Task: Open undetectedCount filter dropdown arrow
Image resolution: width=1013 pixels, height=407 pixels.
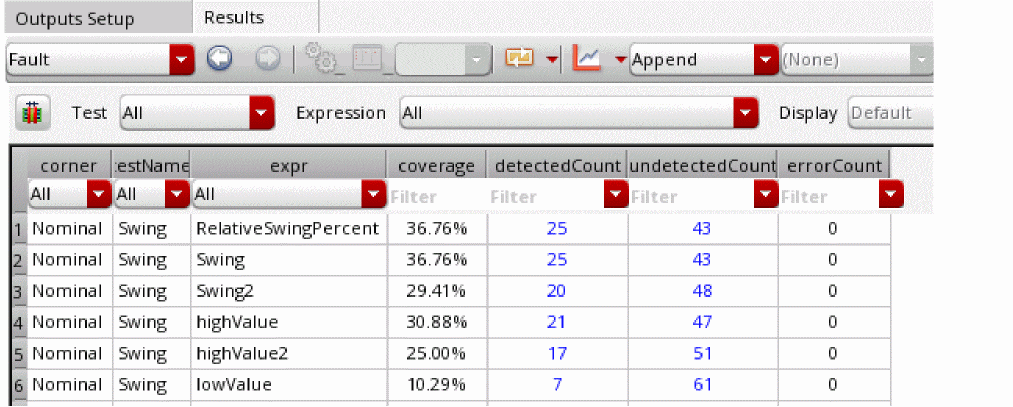Action: 766,194
